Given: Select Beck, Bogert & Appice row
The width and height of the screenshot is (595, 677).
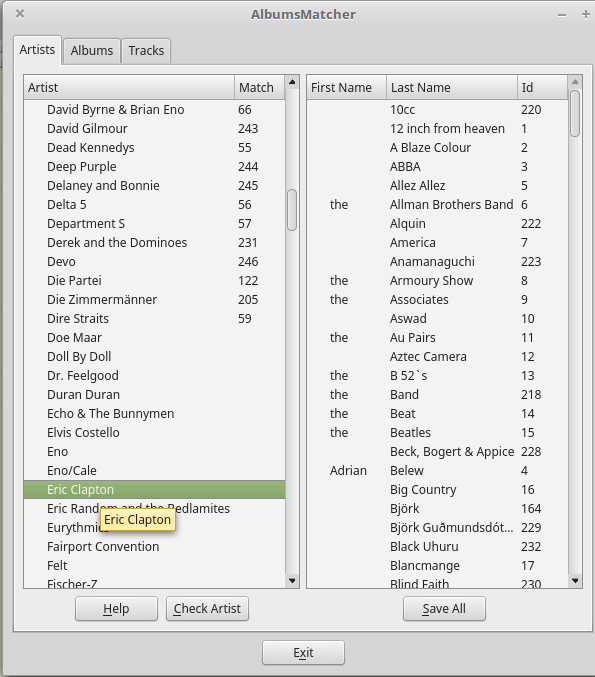Looking at the screenshot, I should [x=437, y=452].
